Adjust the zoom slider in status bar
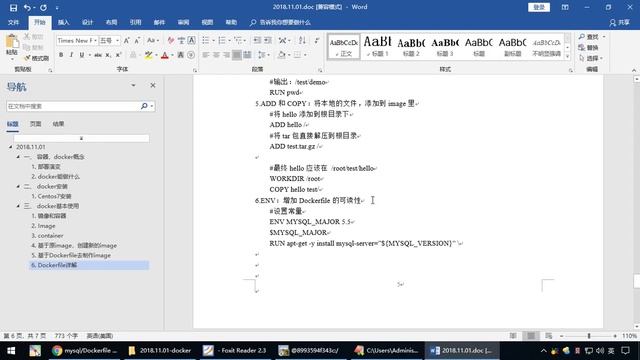640x360 pixels. coord(589,336)
